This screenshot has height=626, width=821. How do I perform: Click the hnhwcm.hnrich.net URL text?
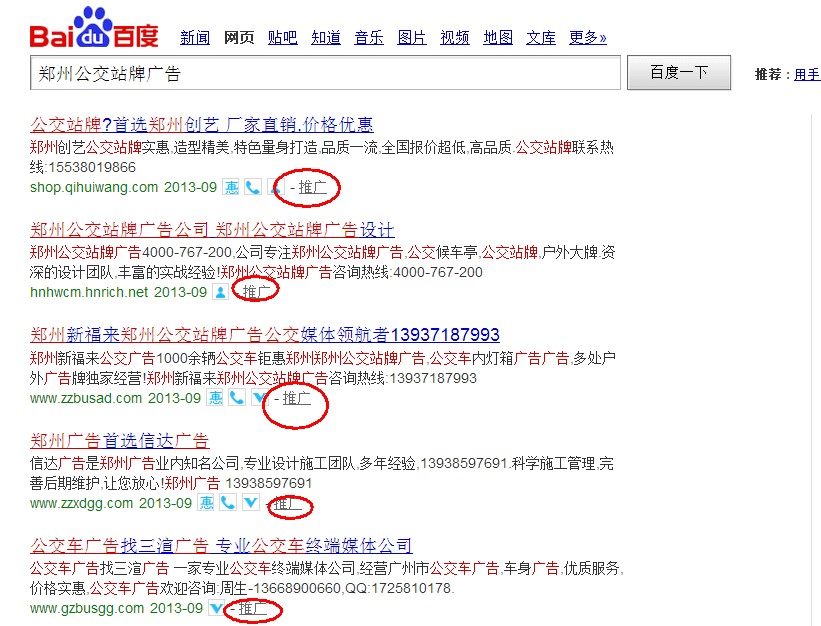89,292
